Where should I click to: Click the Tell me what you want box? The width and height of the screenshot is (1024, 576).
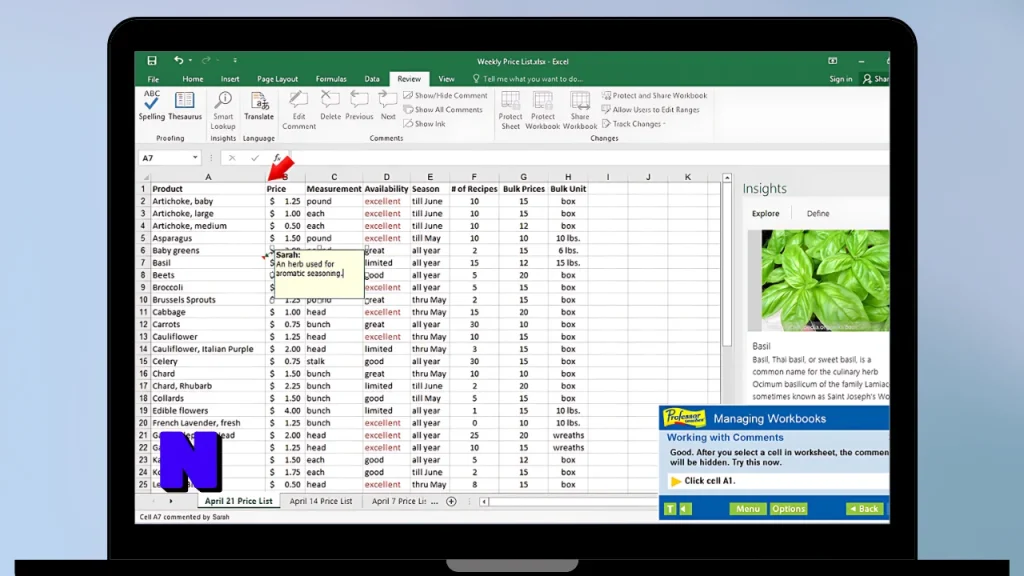pyautogui.click(x=527, y=79)
